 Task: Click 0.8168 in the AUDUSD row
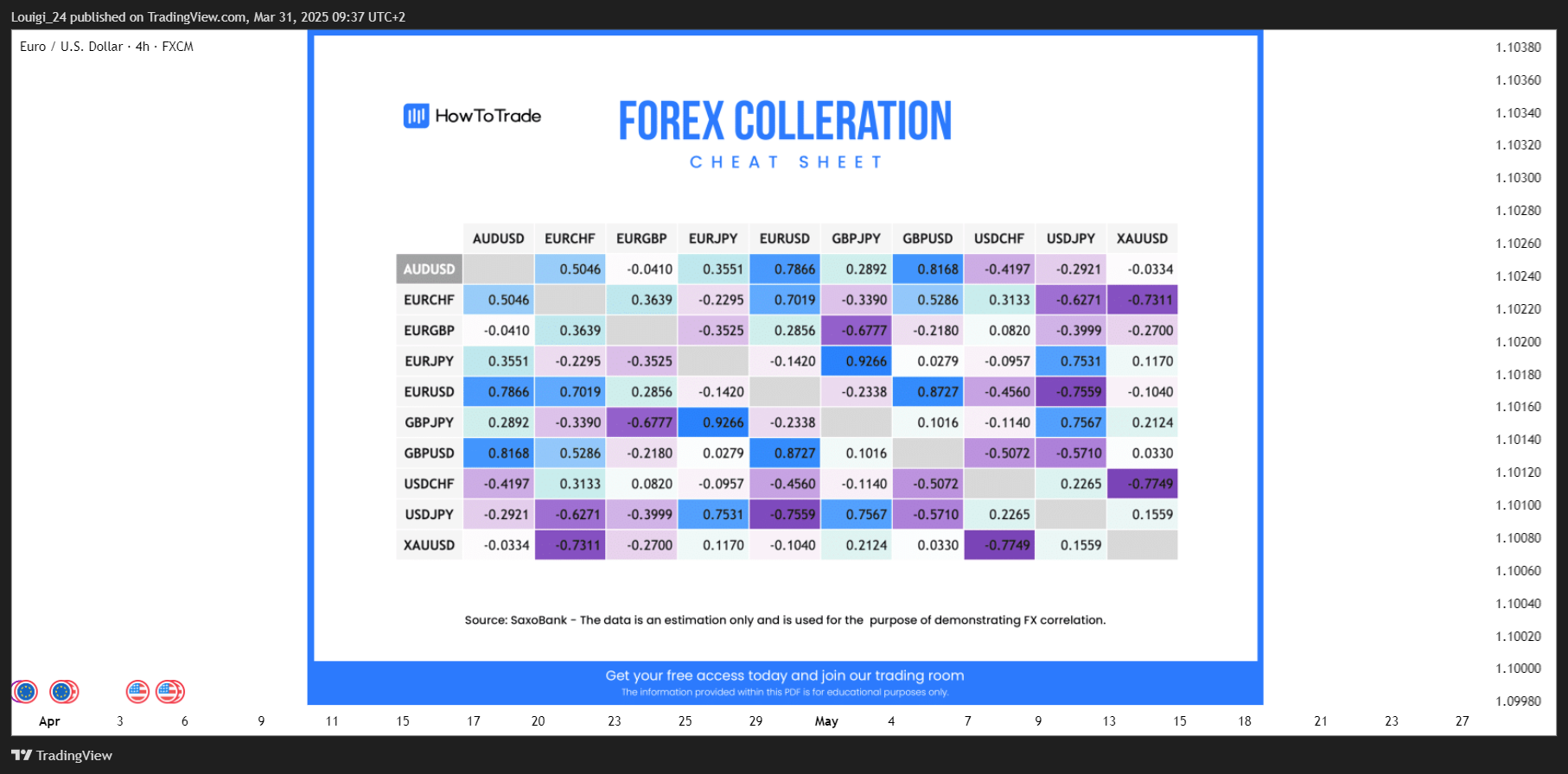tap(927, 270)
